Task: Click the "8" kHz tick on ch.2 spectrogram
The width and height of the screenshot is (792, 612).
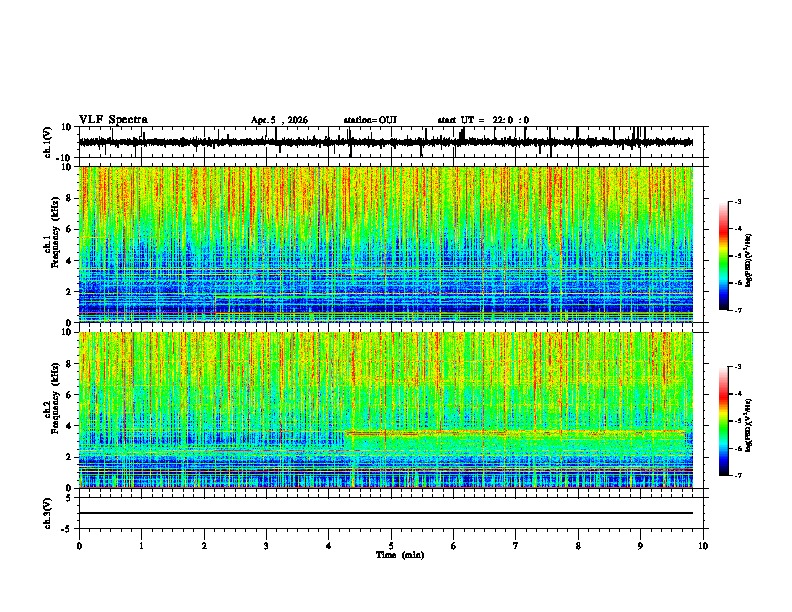Action: (69, 364)
